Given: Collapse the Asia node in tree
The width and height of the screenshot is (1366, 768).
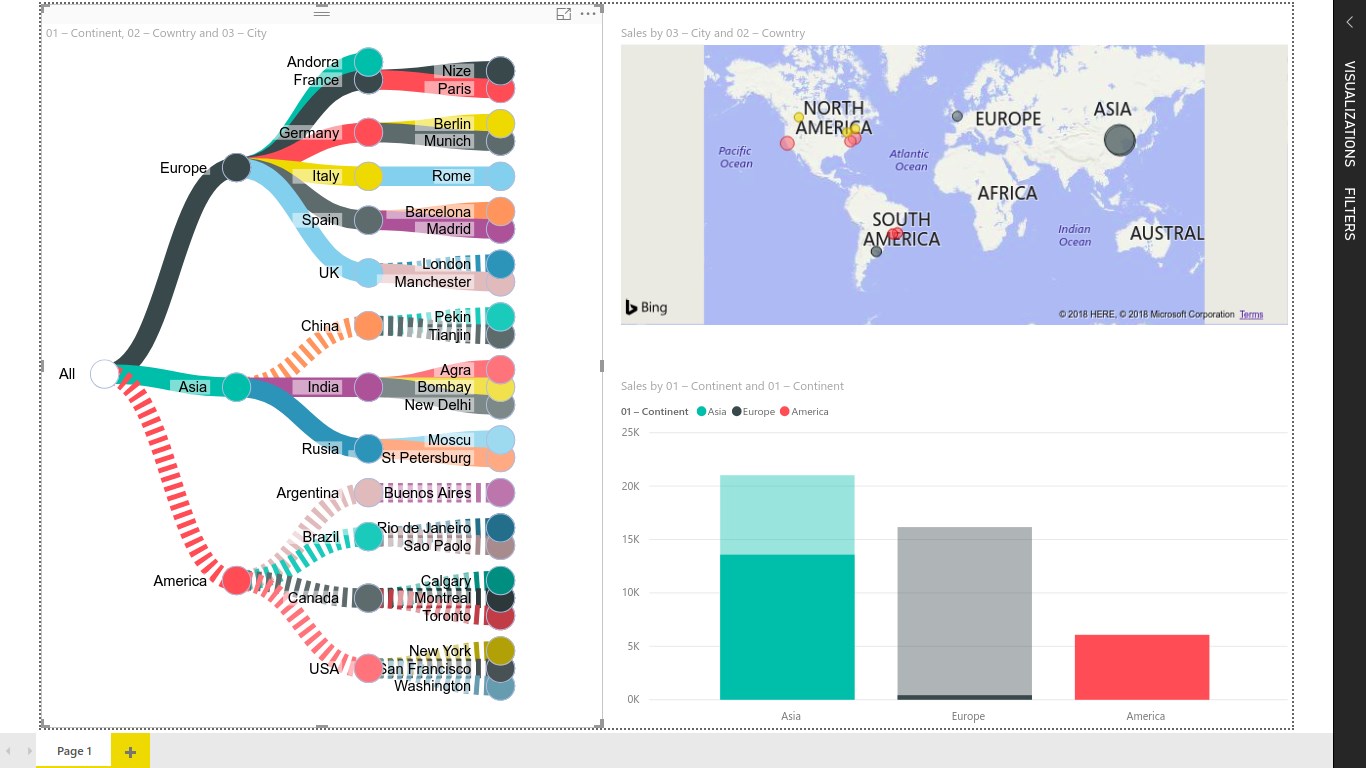Looking at the screenshot, I should coord(236,387).
